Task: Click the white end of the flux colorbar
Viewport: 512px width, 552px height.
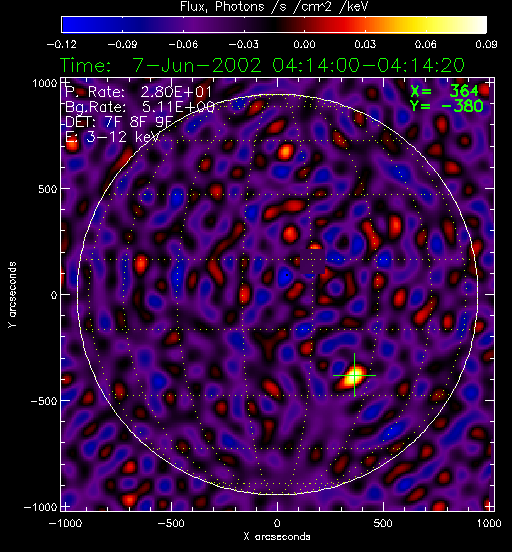Action: click(479, 25)
